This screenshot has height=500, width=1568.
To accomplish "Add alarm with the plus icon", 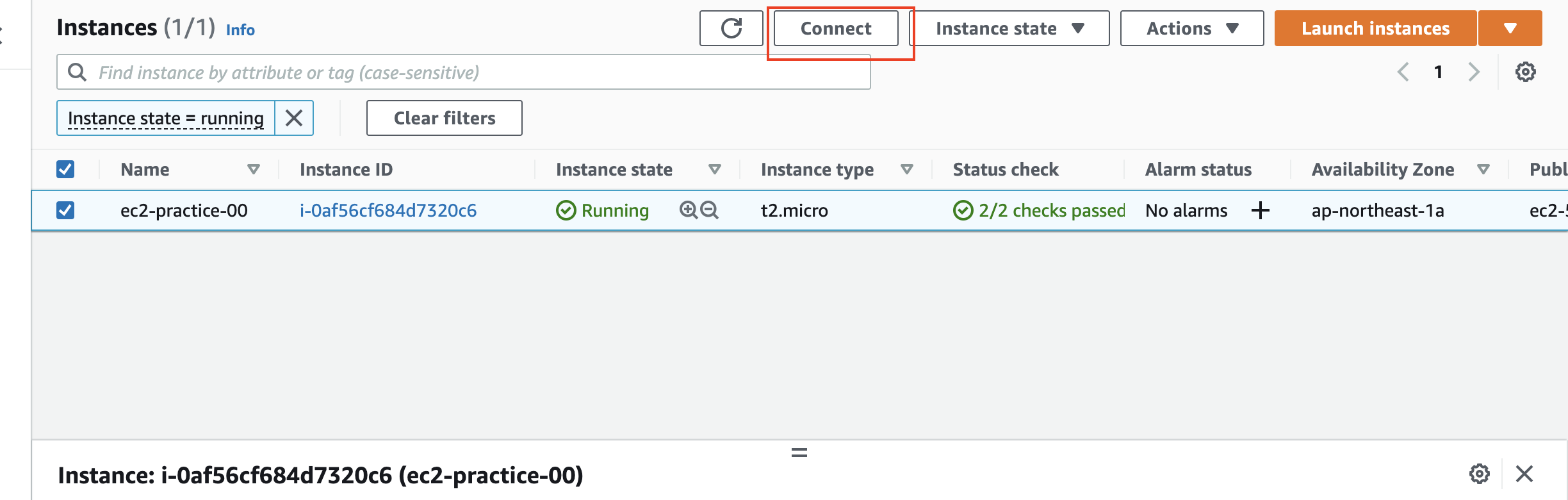I will [1260, 210].
